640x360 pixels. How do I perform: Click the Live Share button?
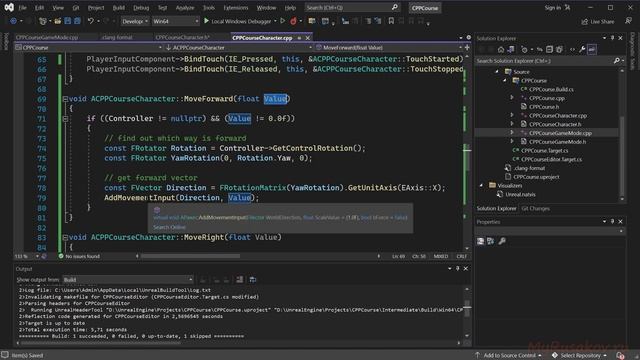(598, 21)
